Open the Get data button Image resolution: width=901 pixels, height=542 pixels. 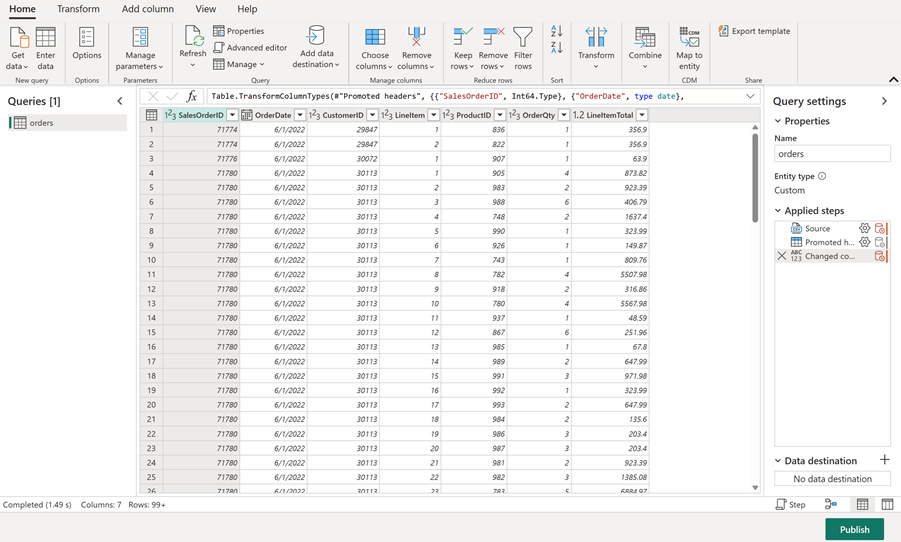tap(18, 49)
